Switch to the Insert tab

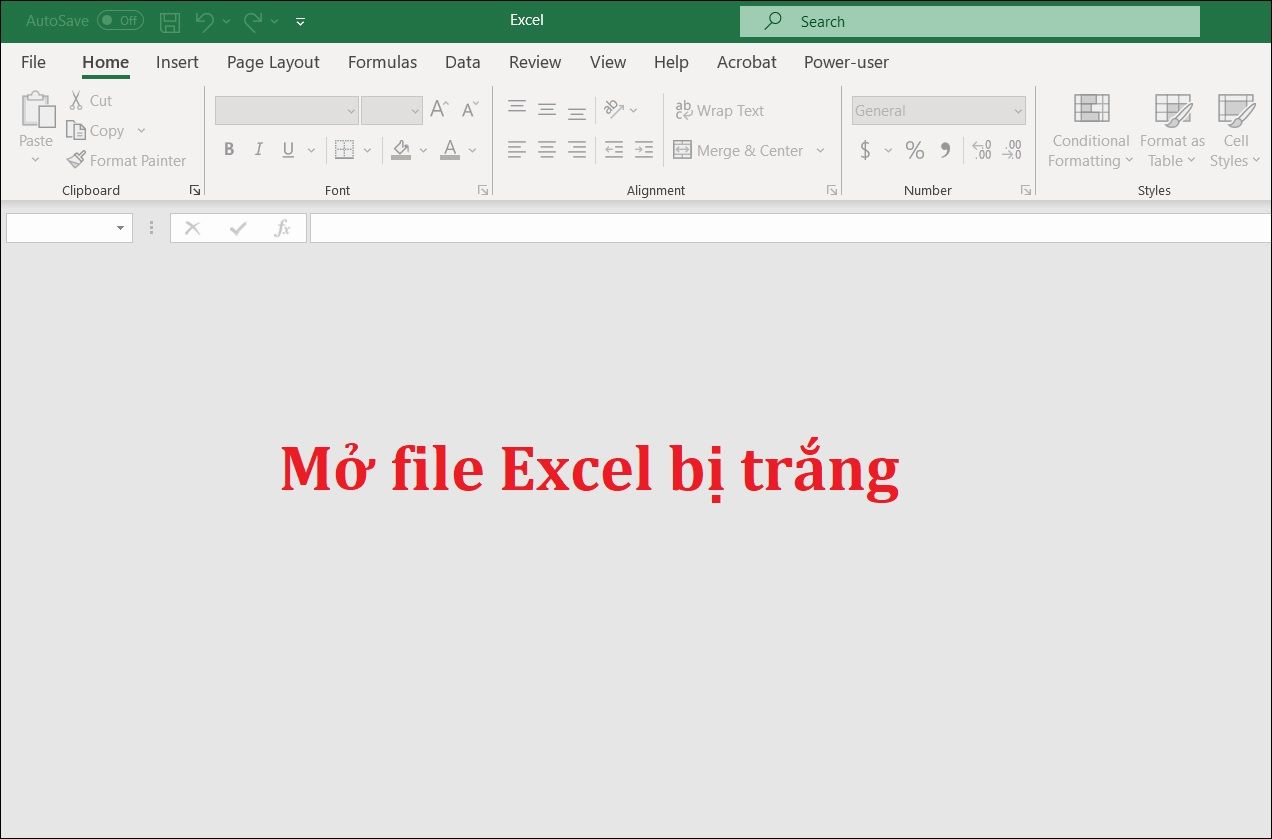(x=177, y=62)
